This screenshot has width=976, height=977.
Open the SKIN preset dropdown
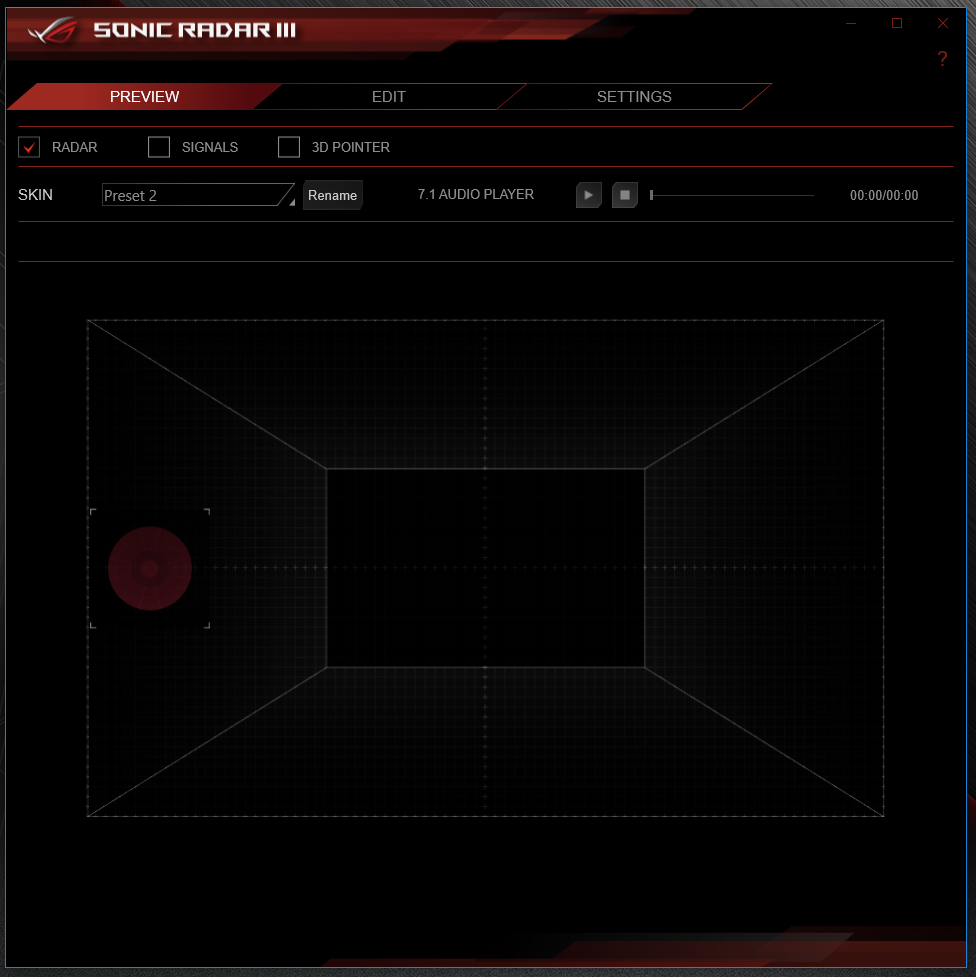click(x=198, y=195)
